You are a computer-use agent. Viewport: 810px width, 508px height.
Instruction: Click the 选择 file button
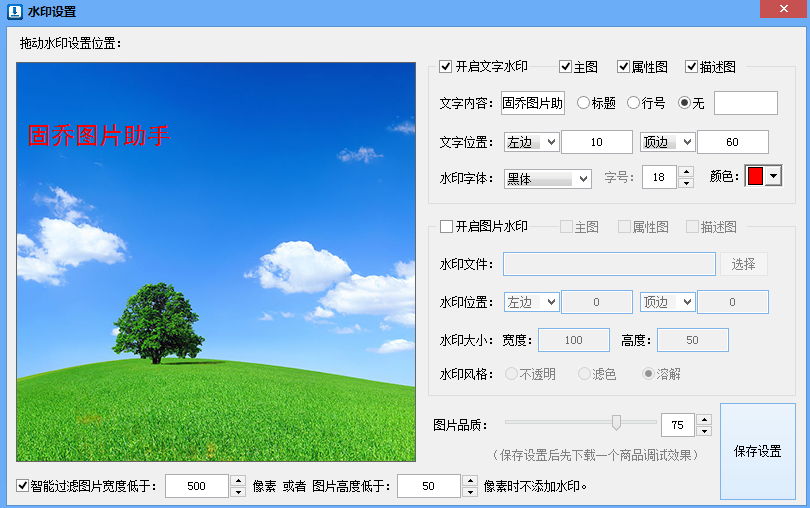743,264
